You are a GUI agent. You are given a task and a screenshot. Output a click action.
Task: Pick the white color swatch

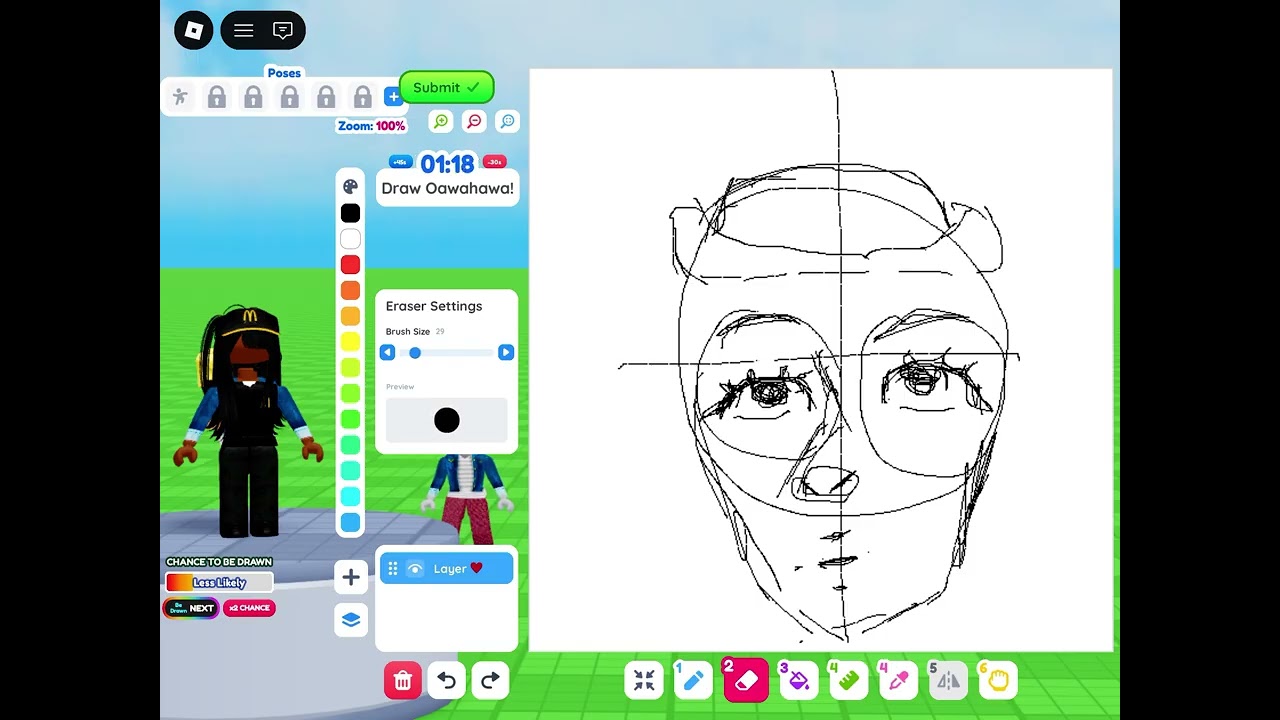pyautogui.click(x=350, y=239)
